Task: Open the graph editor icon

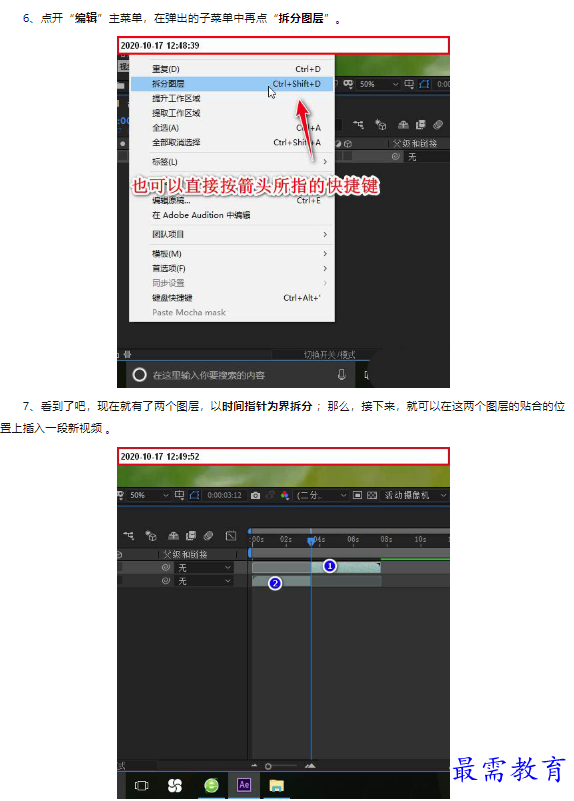Action: (x=231, y=535)
